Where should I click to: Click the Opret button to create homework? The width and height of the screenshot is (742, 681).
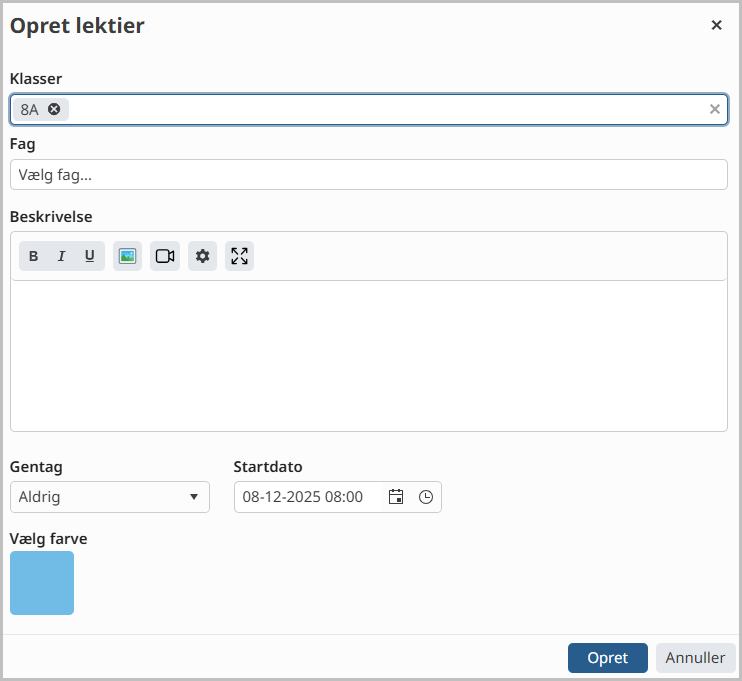click(608, 658)
